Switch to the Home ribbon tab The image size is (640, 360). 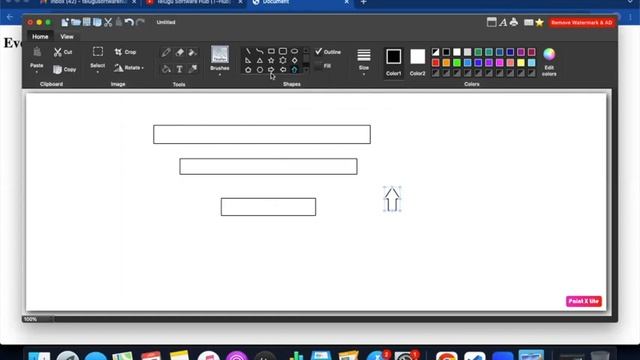tap(40, 36)
